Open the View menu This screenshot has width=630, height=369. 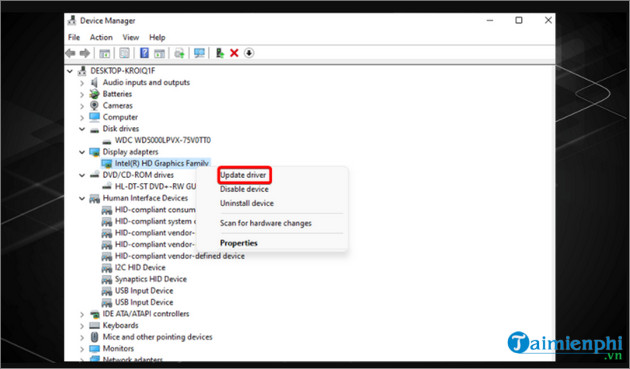[131, 37]
